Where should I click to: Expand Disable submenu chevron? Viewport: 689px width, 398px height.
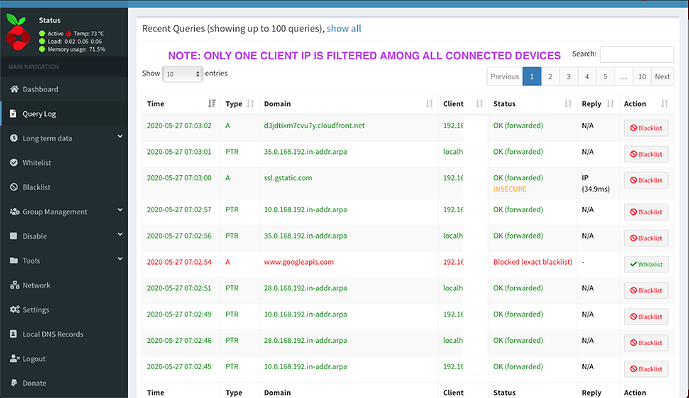click(120, 235)
